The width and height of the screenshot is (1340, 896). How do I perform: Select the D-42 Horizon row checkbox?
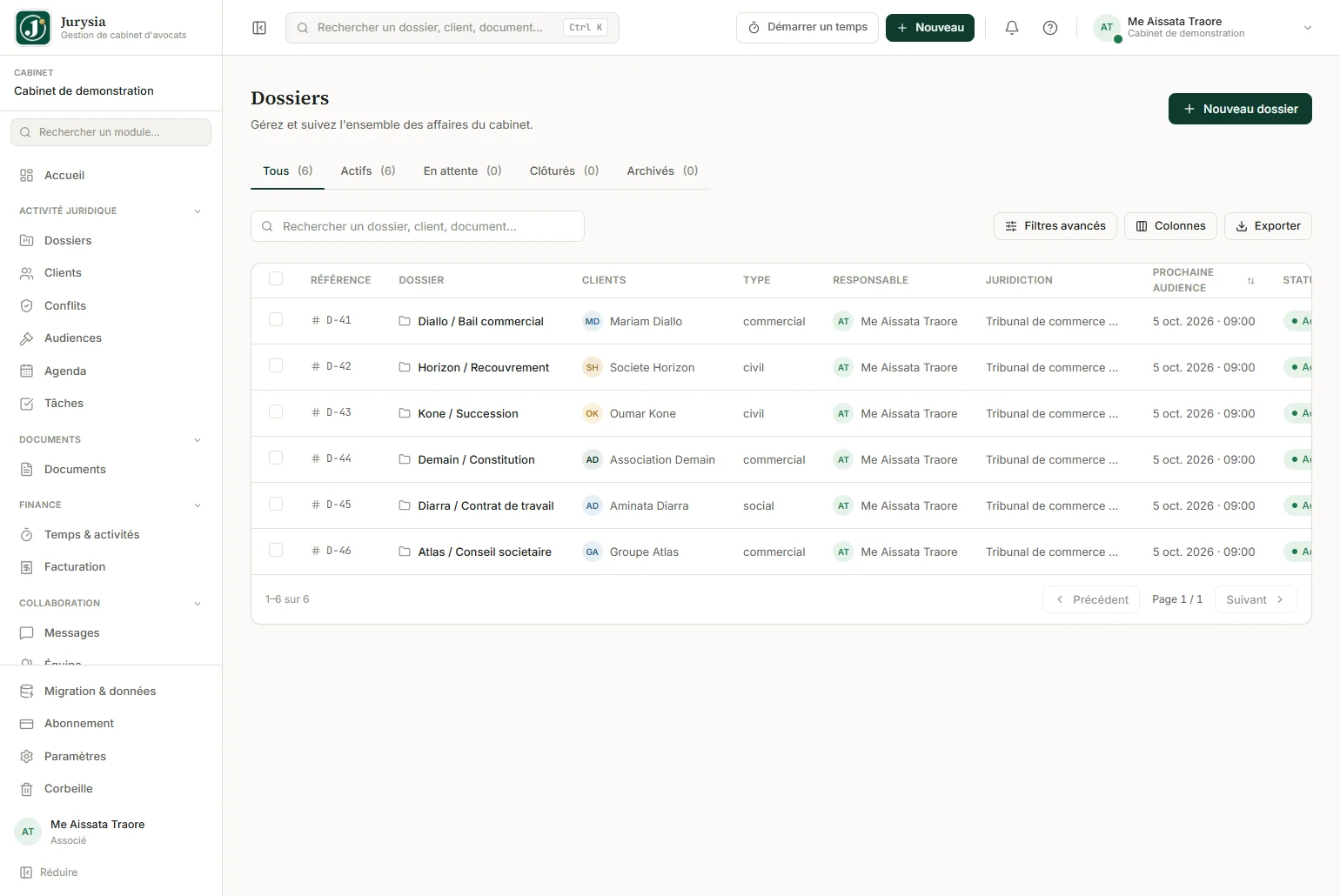click(x=276, y=366)
